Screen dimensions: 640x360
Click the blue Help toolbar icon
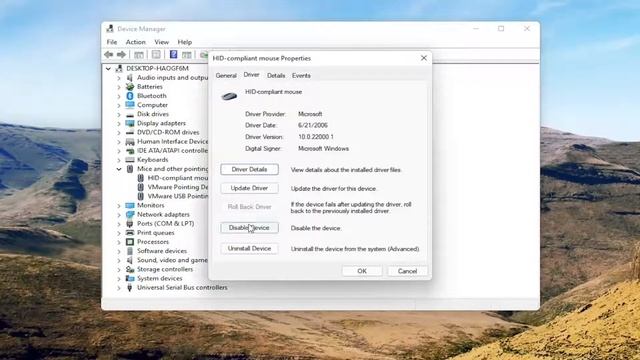pos(173,54)
